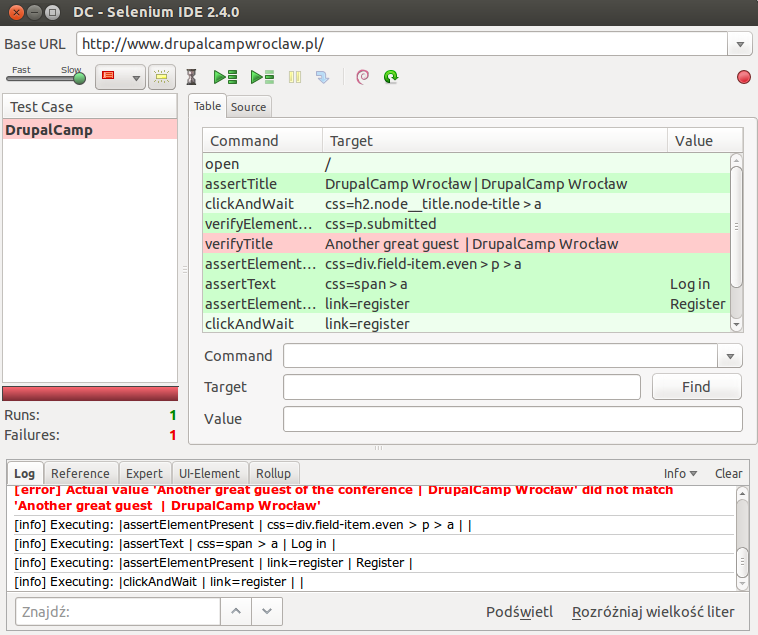The image size is (758, 635).
Task: Find previous match up arrow
Action: pyautogui.click(x=236, y=611)
